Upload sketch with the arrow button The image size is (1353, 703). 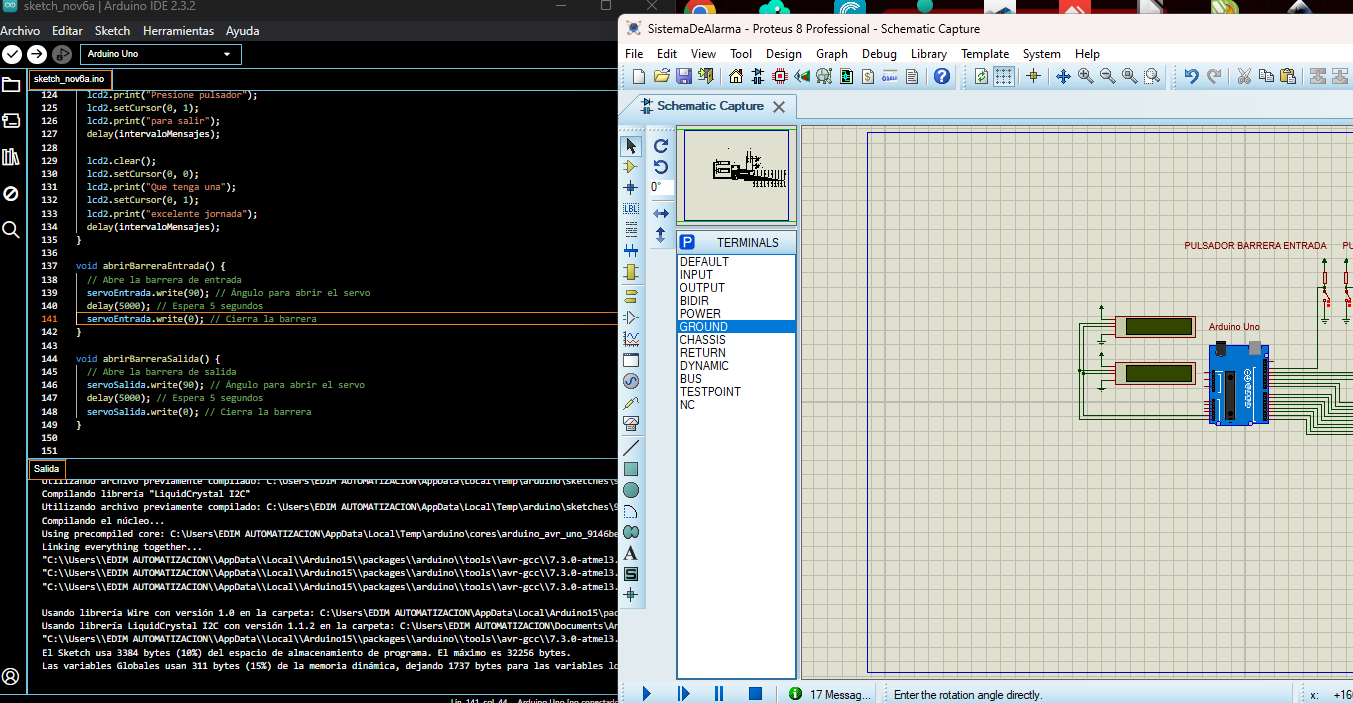point(37,54)
